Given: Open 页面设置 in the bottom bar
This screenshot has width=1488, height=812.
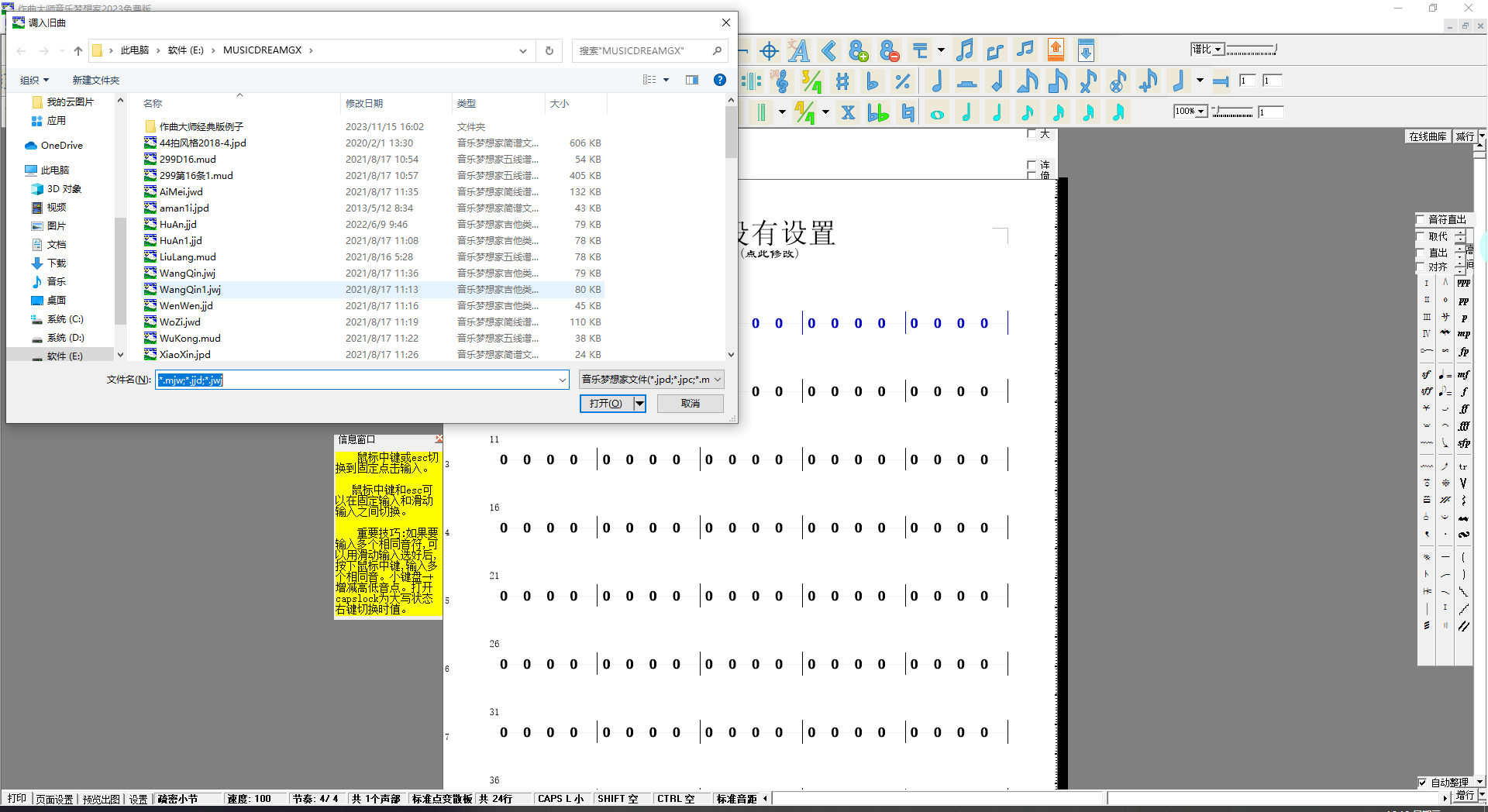Looking at the screenshot, I should point(54,799).
